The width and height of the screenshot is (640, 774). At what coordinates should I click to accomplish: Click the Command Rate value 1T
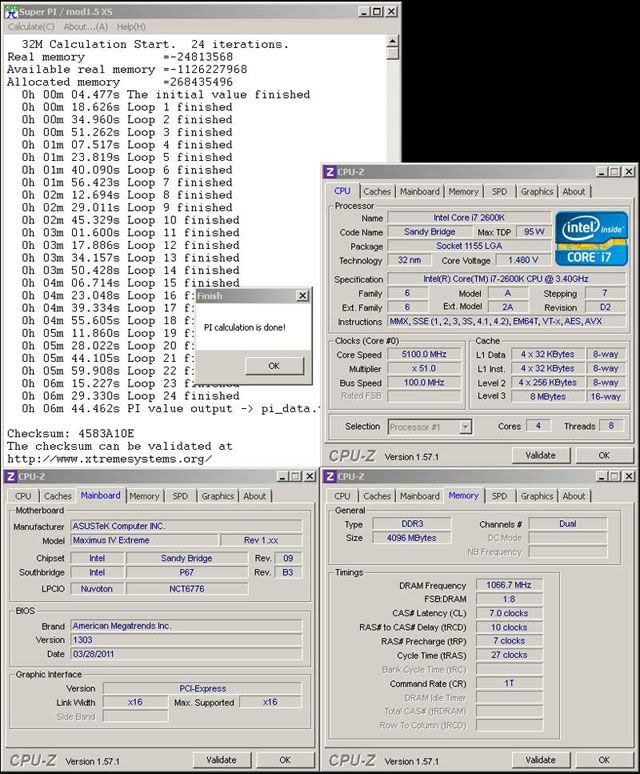click(x=509, y=683)
